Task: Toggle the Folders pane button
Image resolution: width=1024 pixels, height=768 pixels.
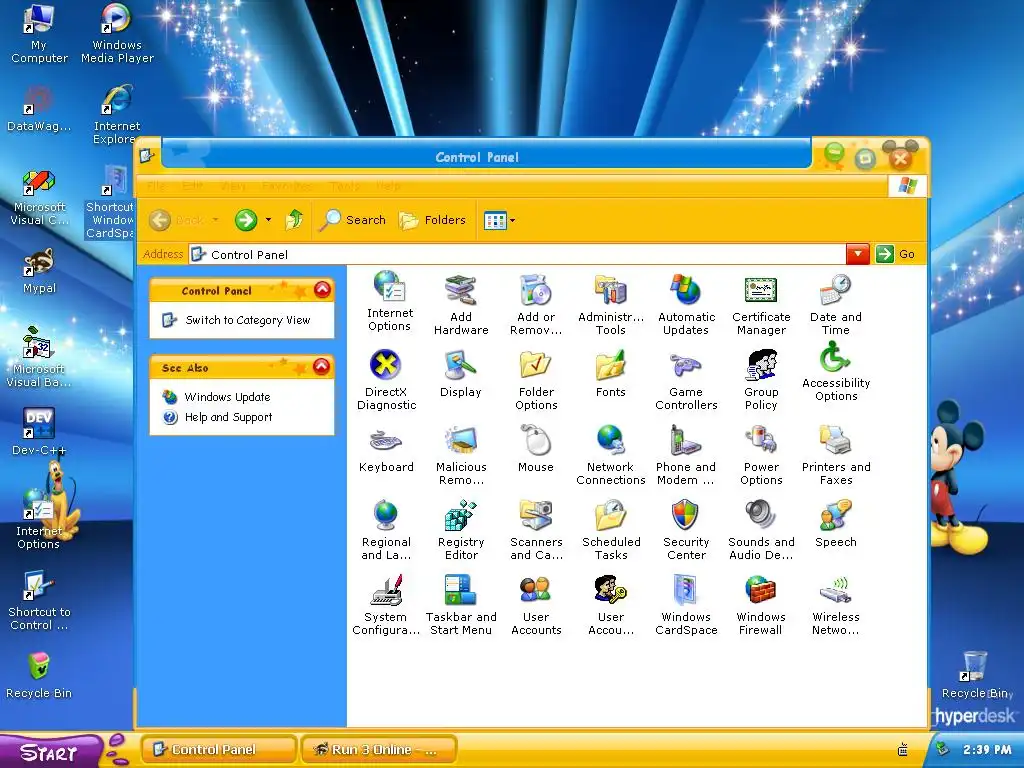Action: tap(432, 220)
